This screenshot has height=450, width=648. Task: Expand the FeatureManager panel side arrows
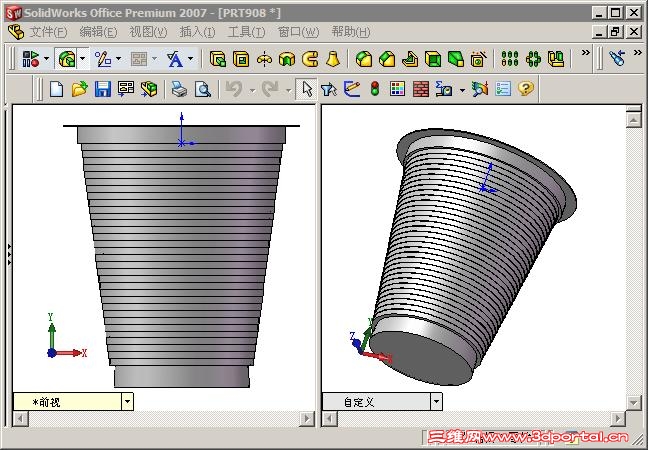(9, 255)
